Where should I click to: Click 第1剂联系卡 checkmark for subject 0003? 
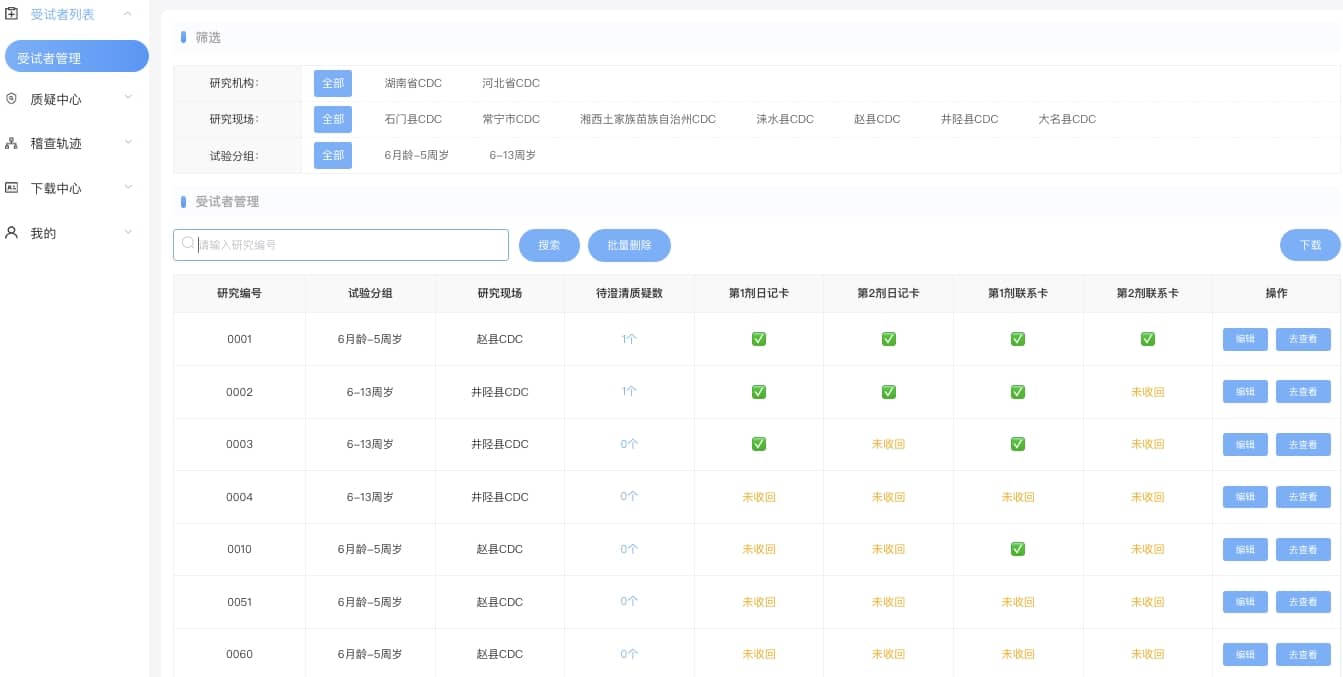(x=1018, y=444)
